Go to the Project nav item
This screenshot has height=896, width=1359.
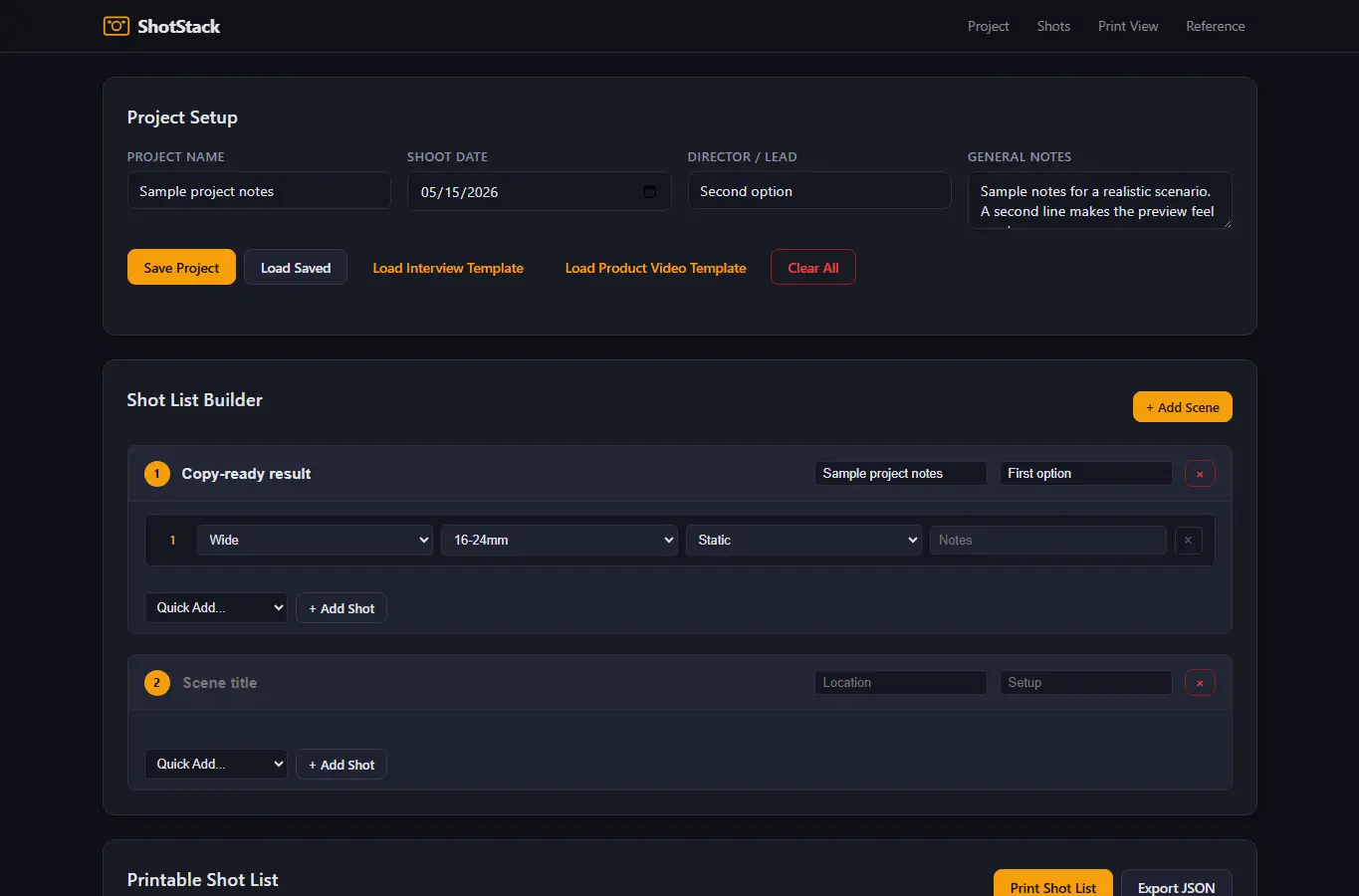[988, 26]
